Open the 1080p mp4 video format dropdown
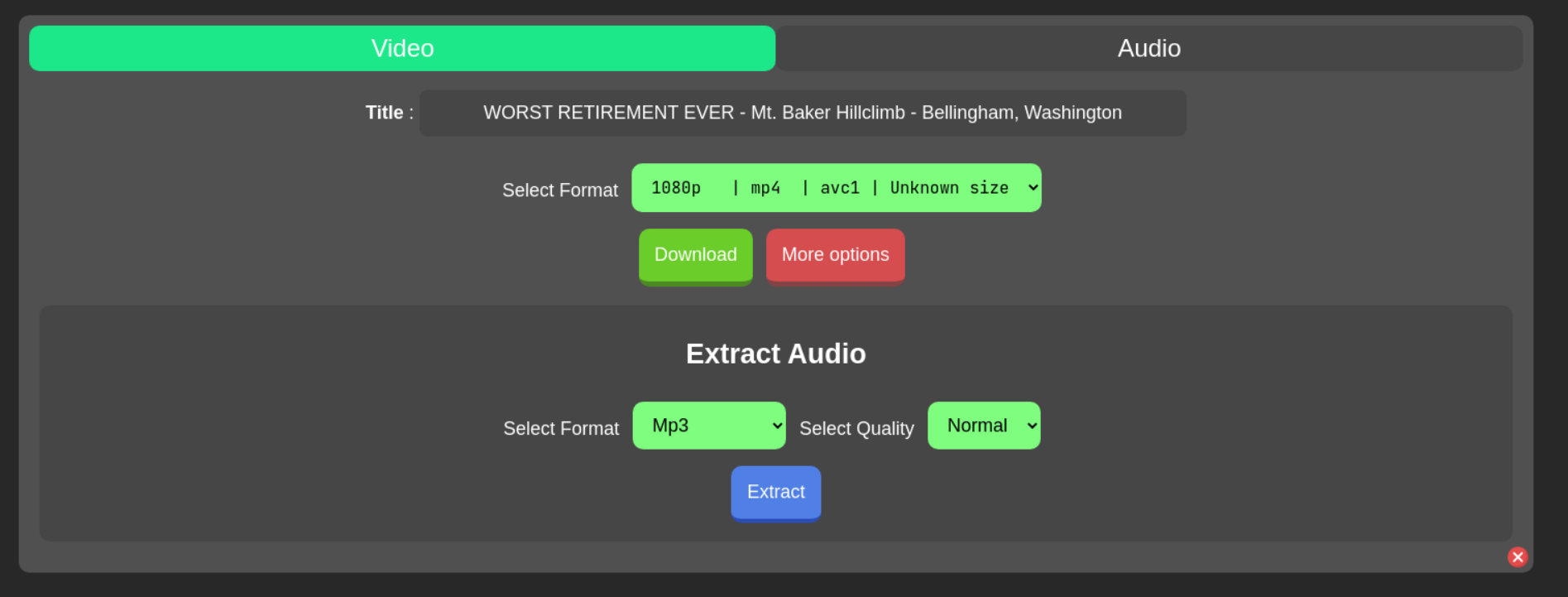 (835, 188)
